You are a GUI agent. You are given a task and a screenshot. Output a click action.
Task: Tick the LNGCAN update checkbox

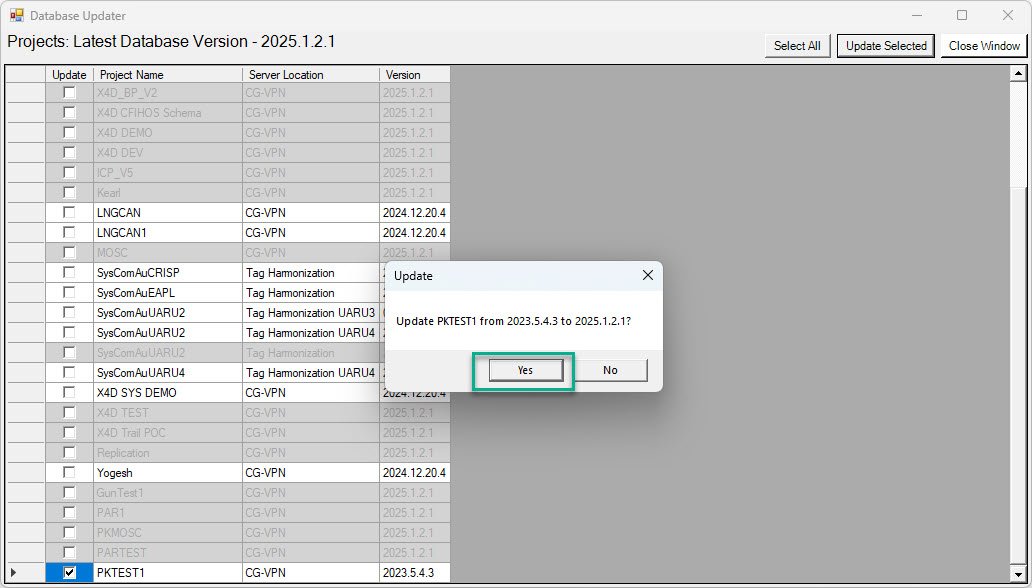(x=69, y=213)
